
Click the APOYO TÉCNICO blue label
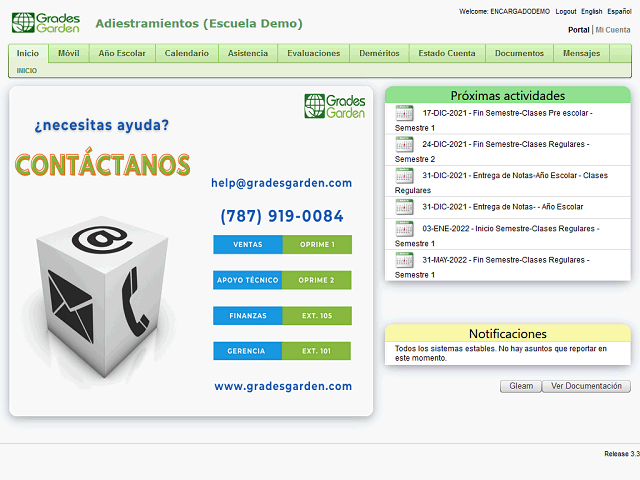247,280
